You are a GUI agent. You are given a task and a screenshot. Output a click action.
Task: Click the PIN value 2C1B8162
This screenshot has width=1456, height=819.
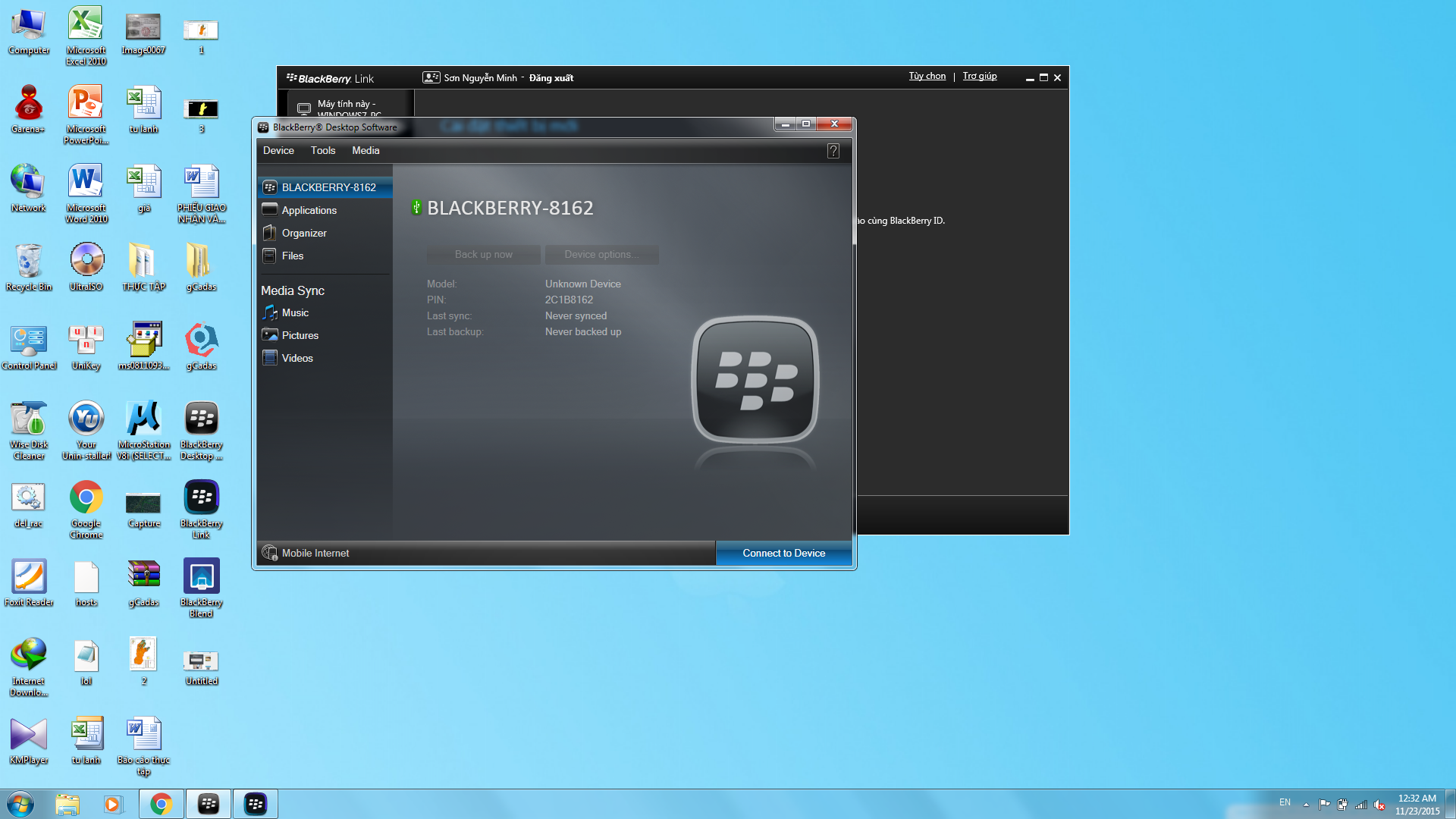coord(569,300)
